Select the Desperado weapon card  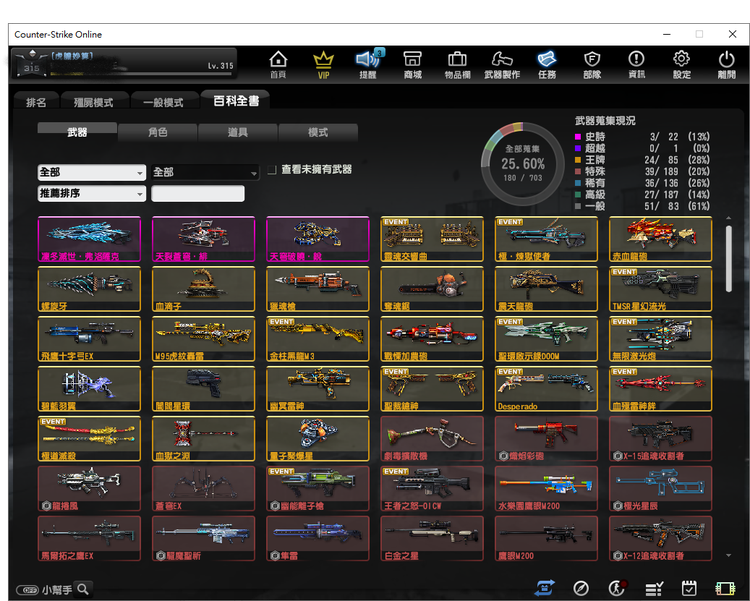point(546,389)
